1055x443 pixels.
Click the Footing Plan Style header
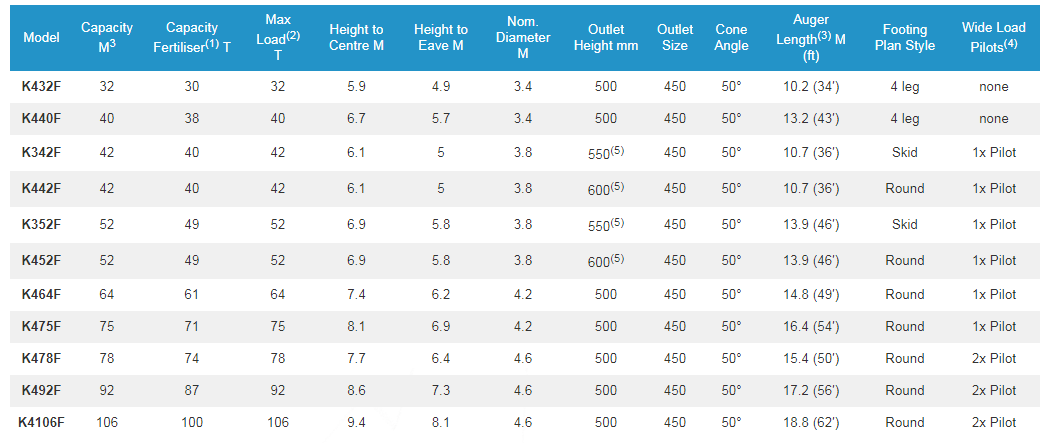[905, 37]
